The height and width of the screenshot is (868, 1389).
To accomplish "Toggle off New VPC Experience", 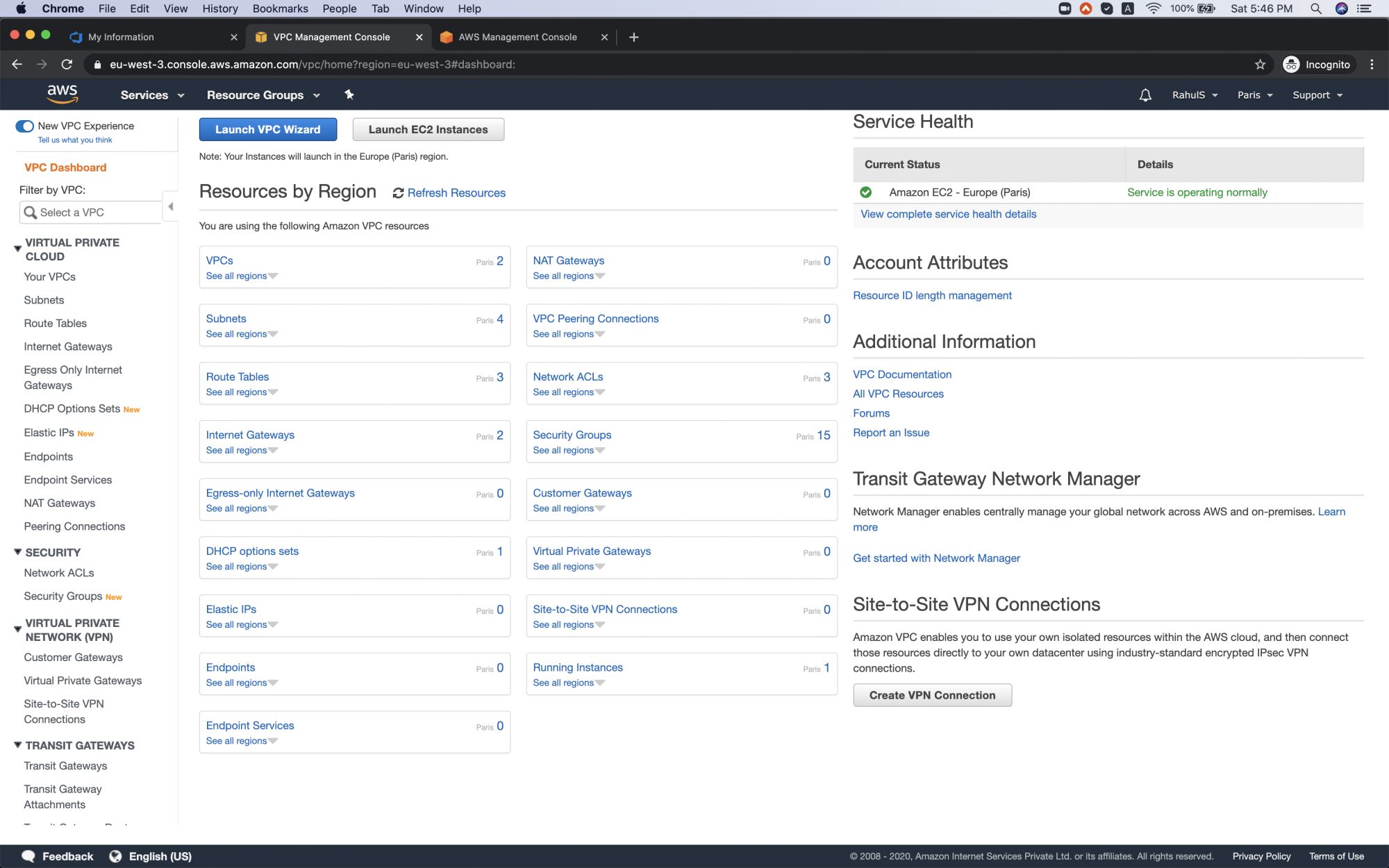I will (x=24, y=126).
